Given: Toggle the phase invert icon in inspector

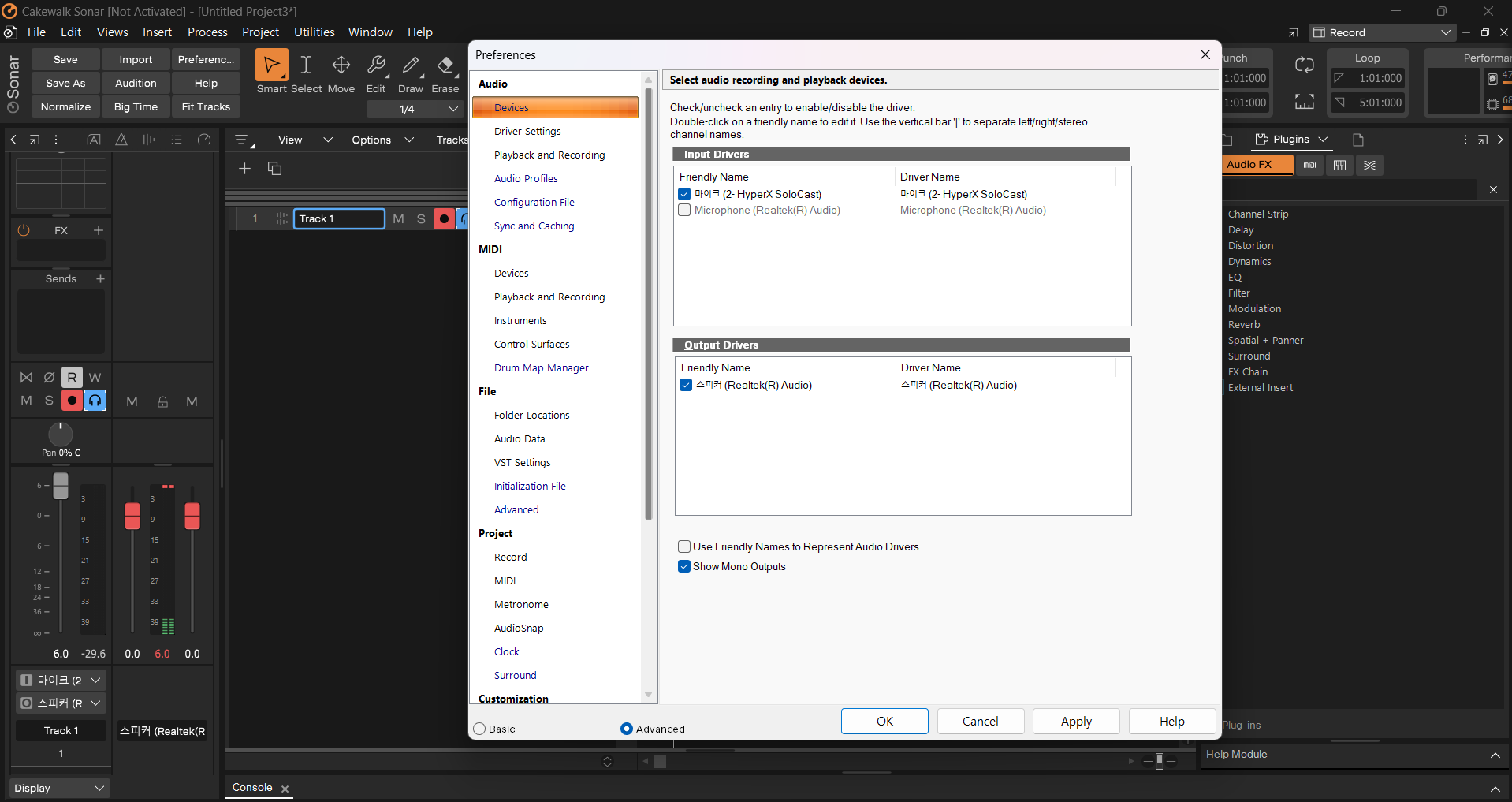Looking at the screenshot, I should coord(49,377).
